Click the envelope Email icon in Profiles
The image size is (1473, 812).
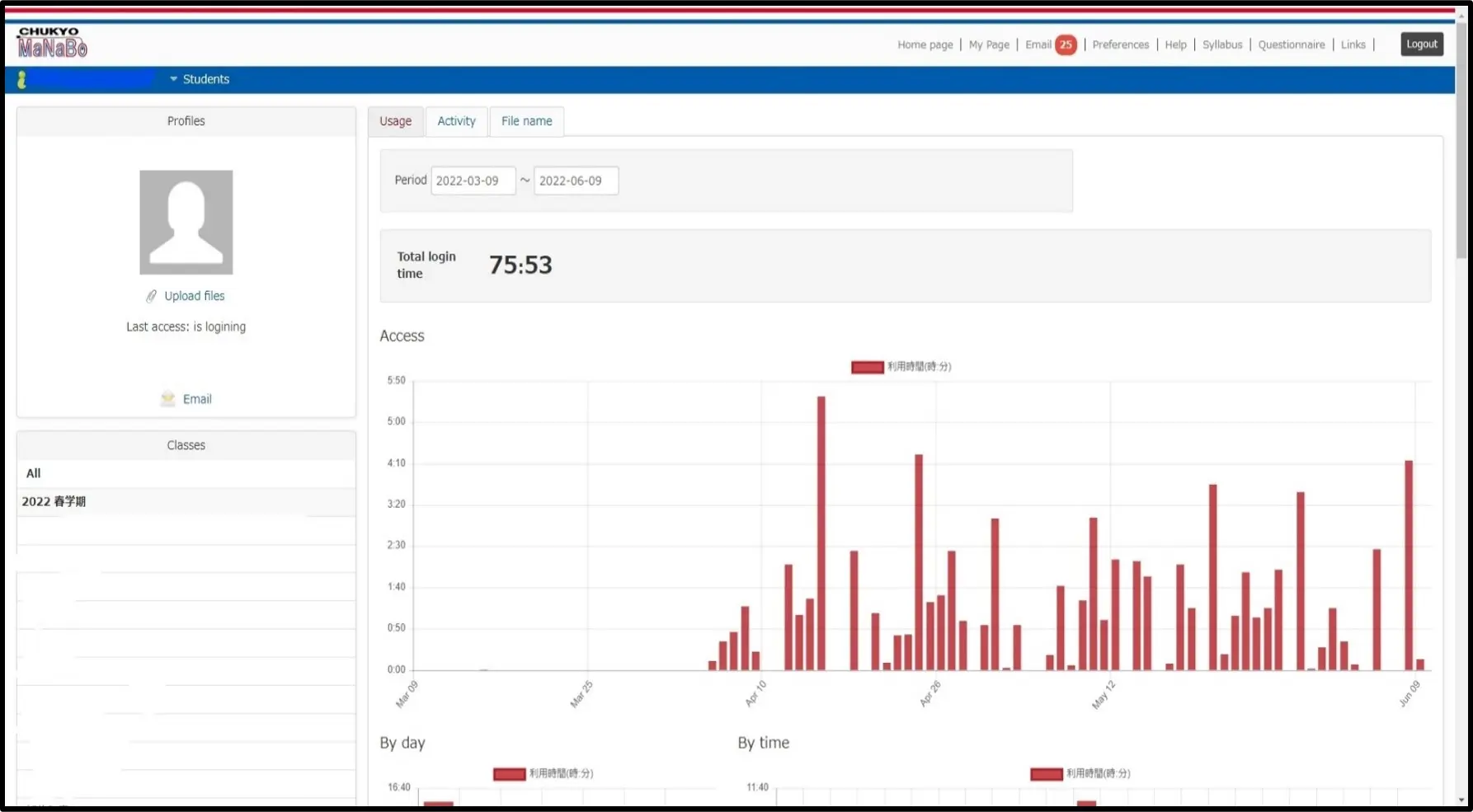(168, 399)
